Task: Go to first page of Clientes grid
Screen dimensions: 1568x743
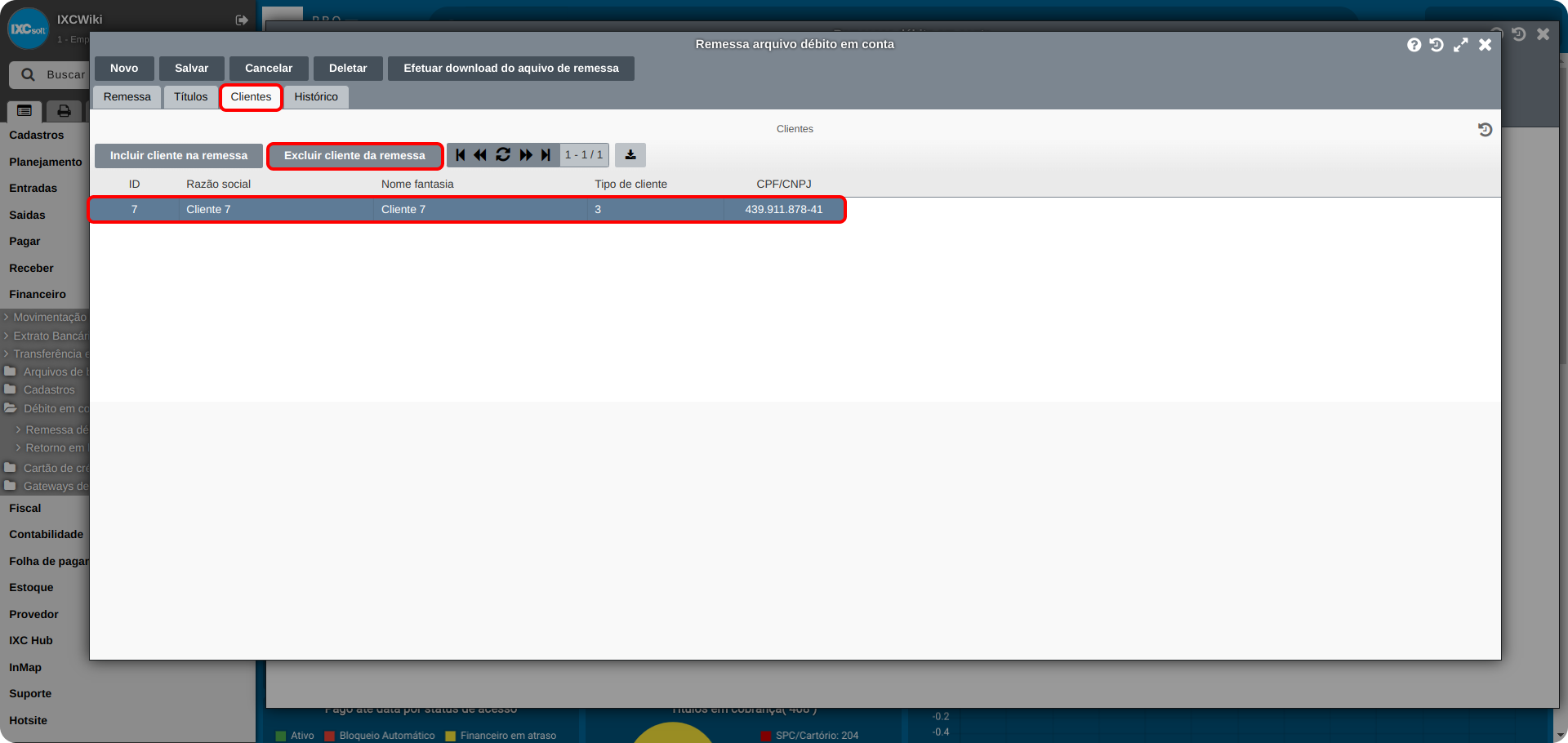Action: [461, 155]
